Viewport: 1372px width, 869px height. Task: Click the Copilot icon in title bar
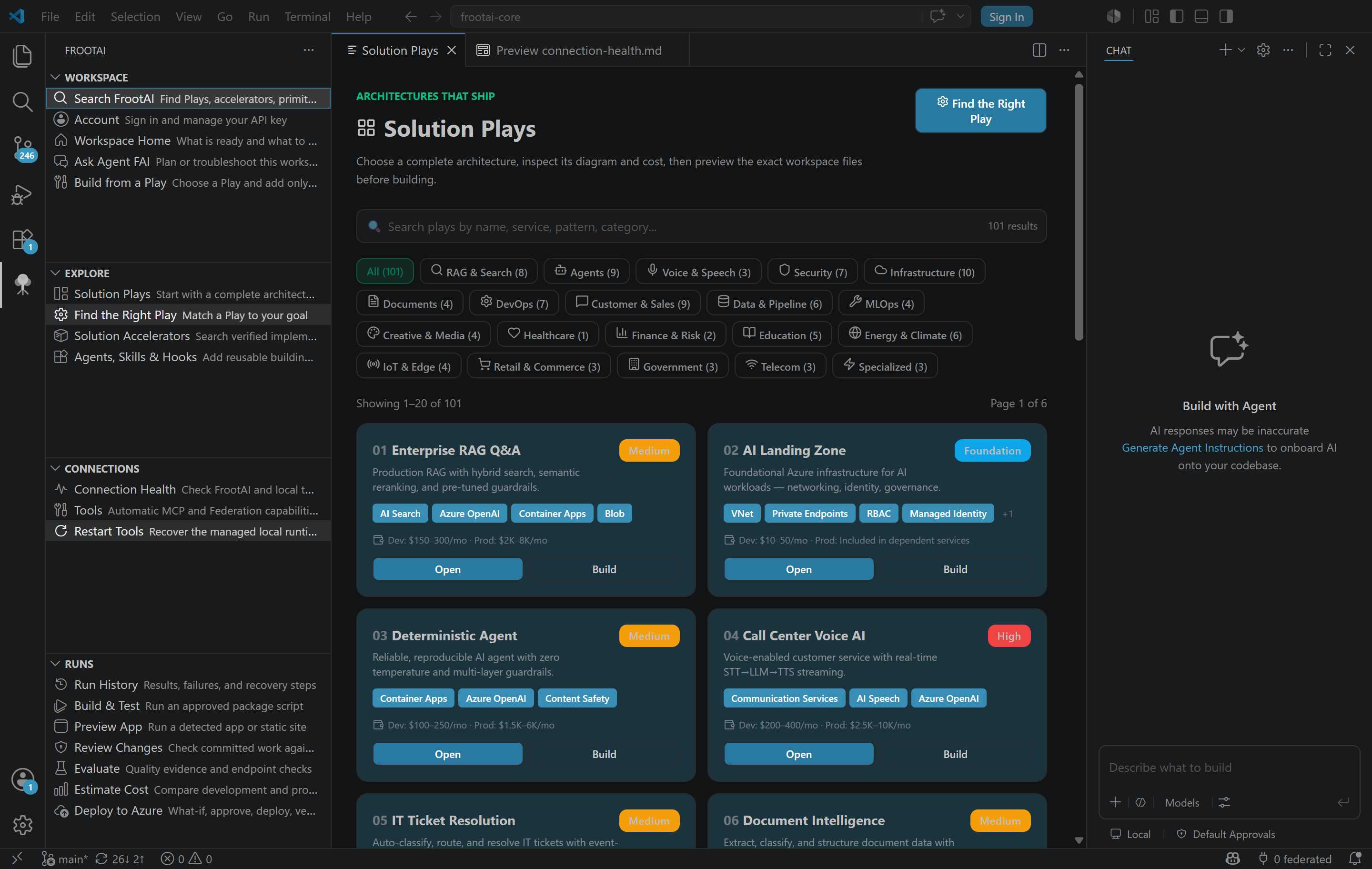point(1113,17)
